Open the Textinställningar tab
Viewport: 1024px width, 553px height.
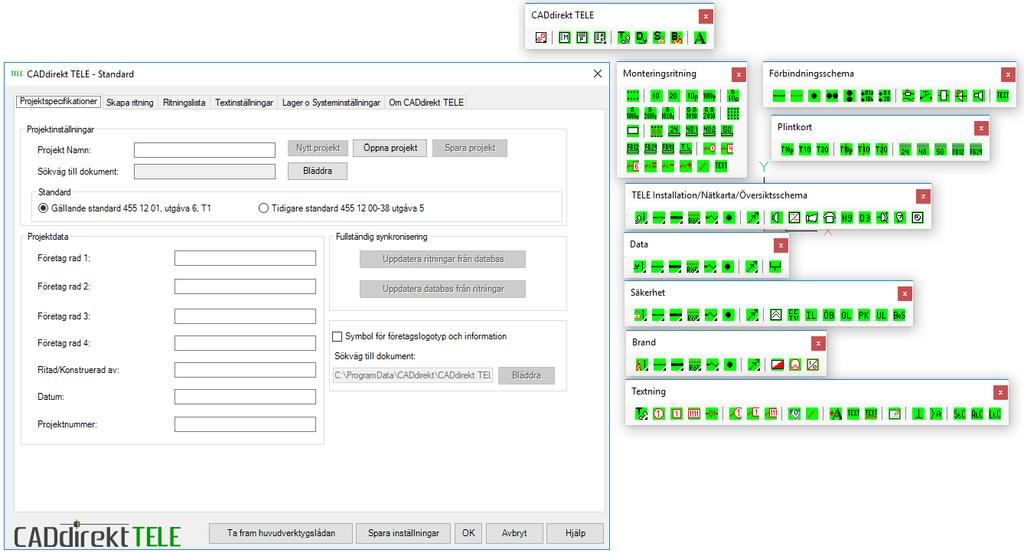pyautogui.click(x=244, y=103)
